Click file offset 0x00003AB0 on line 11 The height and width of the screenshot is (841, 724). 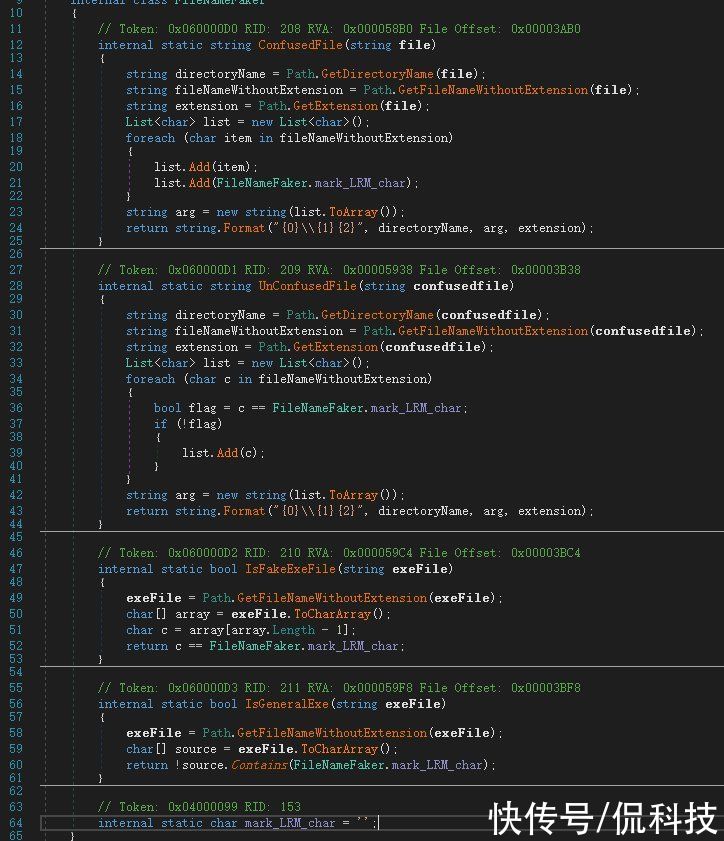point(545,29)
